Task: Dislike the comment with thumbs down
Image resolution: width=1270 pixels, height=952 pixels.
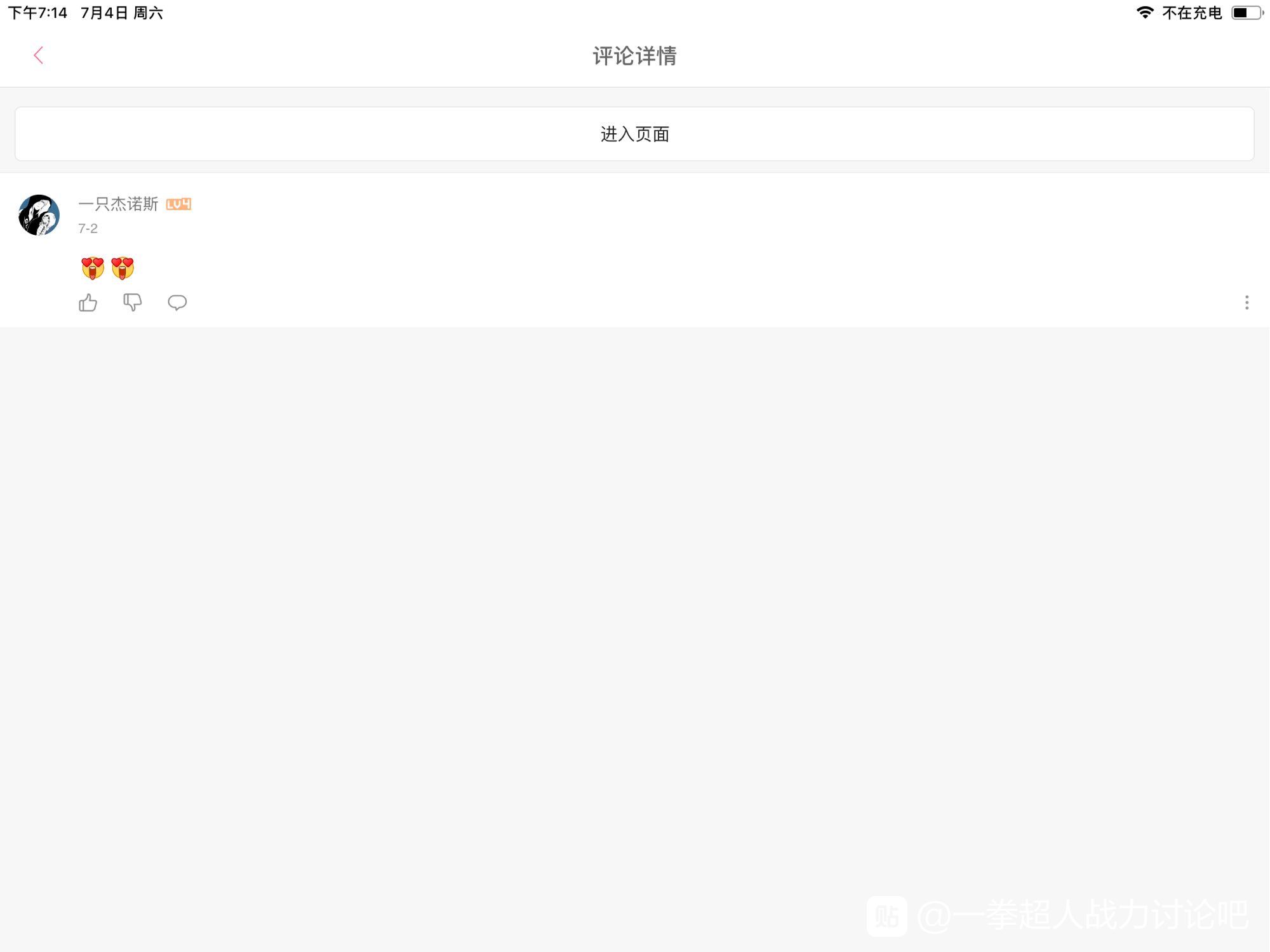Action: click(132, 303)
